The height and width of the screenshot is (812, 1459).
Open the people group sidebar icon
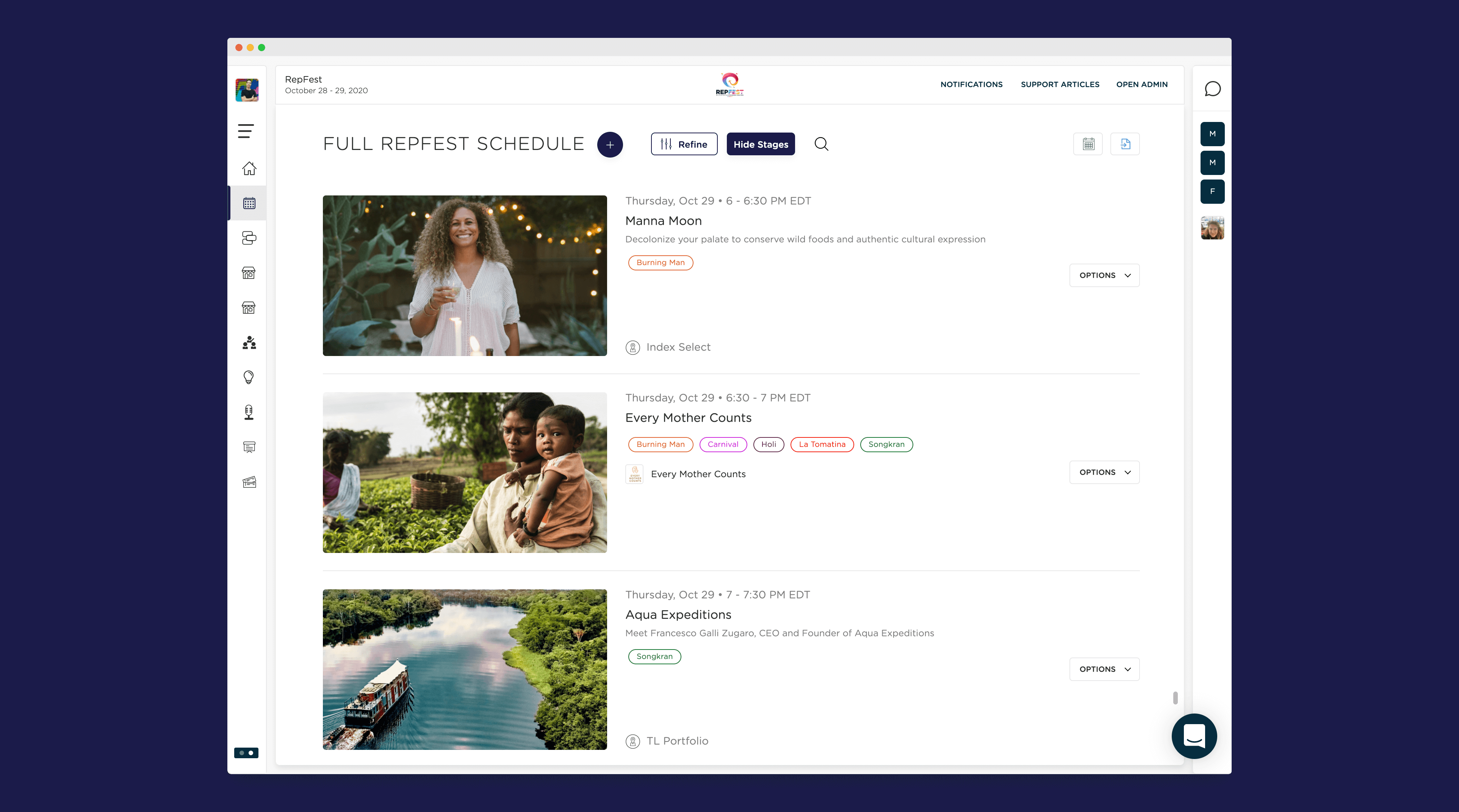coord(249,343)
